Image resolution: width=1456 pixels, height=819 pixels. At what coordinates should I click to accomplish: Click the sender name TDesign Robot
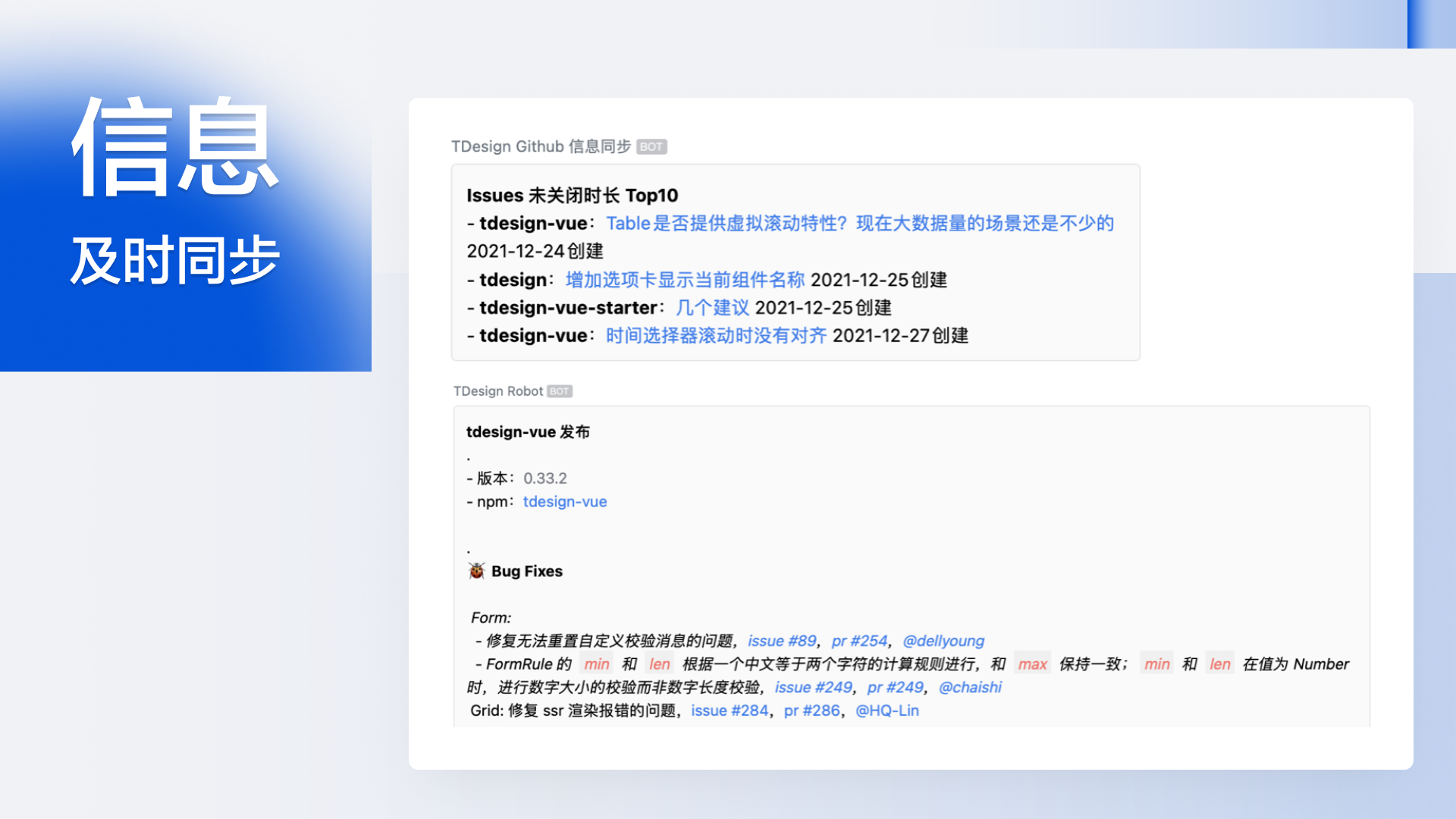[x=497, y=391]
